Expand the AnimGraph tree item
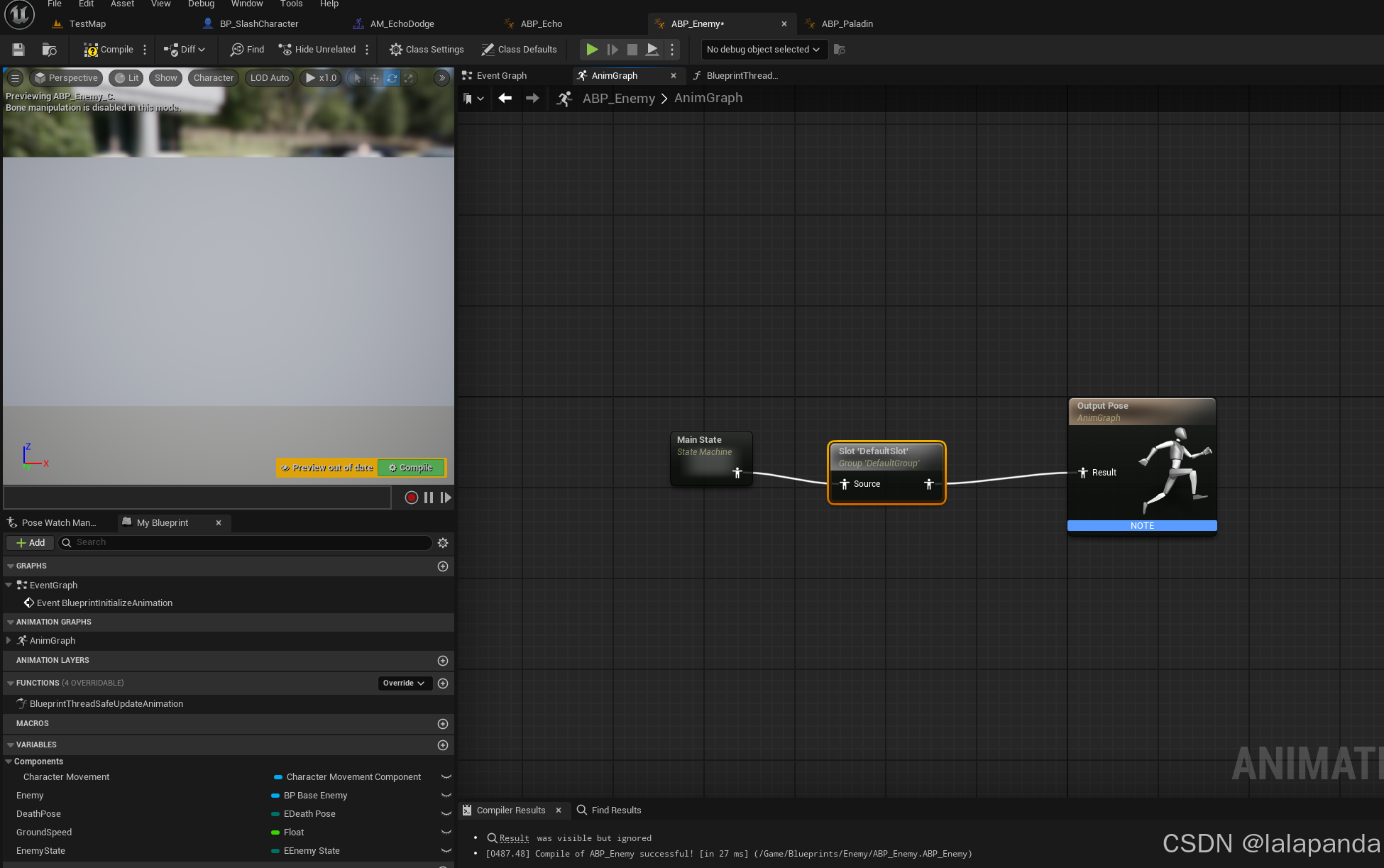Viewport: 1384px width, 868px height. pos(9,641)
